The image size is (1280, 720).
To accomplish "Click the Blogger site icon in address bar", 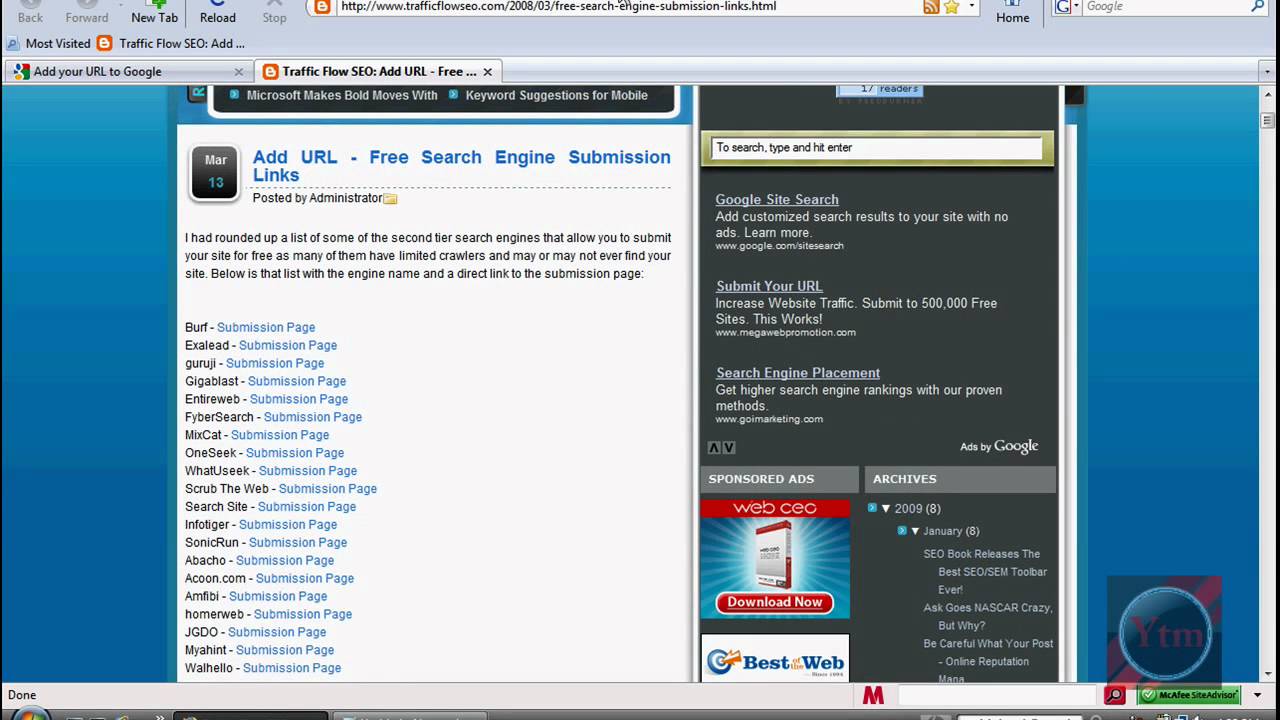I will click(321, 7).
